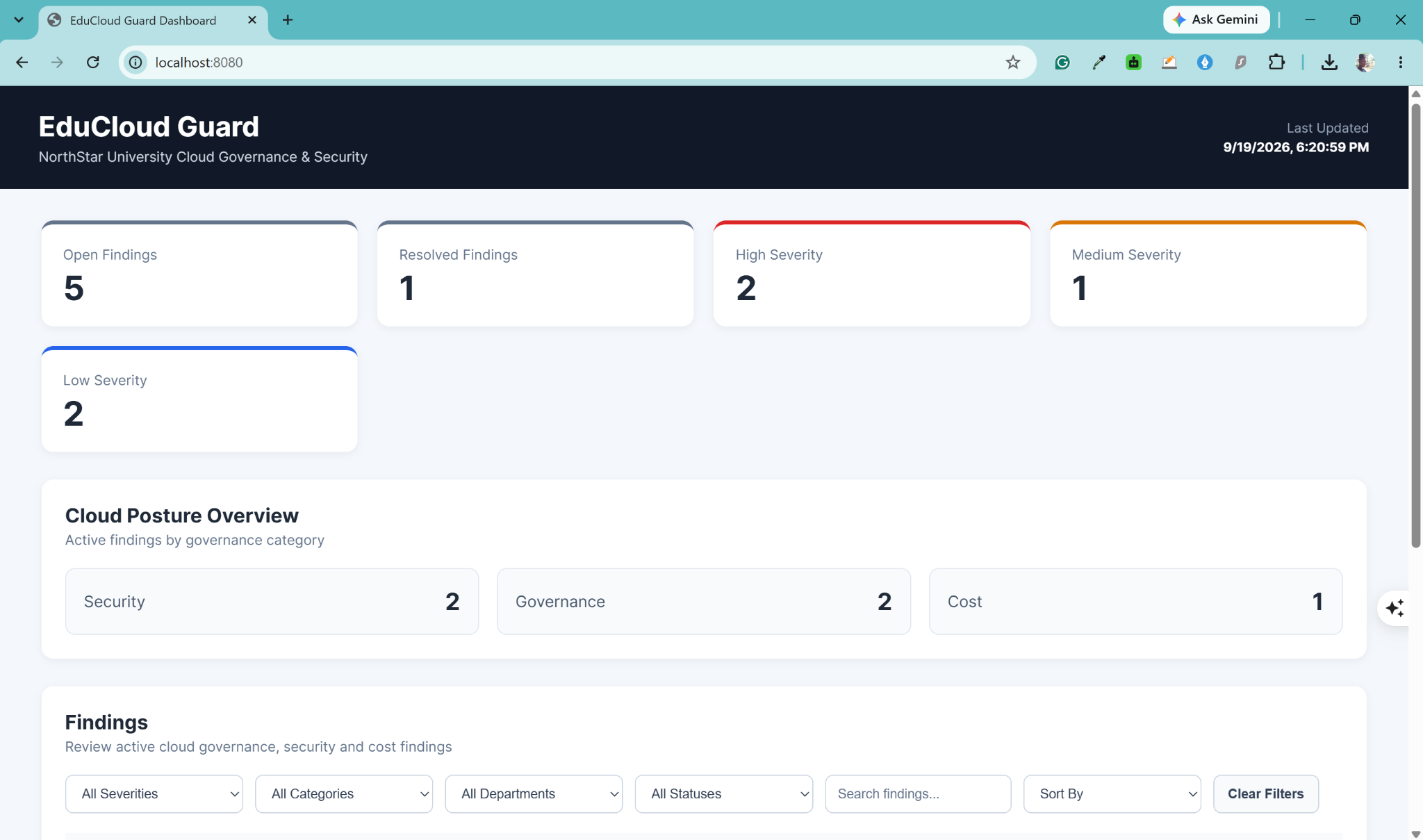Viewport: 1423px width, 840px height.
Task: Click the Resolved Findings card
Action: (x=536, y=274)
